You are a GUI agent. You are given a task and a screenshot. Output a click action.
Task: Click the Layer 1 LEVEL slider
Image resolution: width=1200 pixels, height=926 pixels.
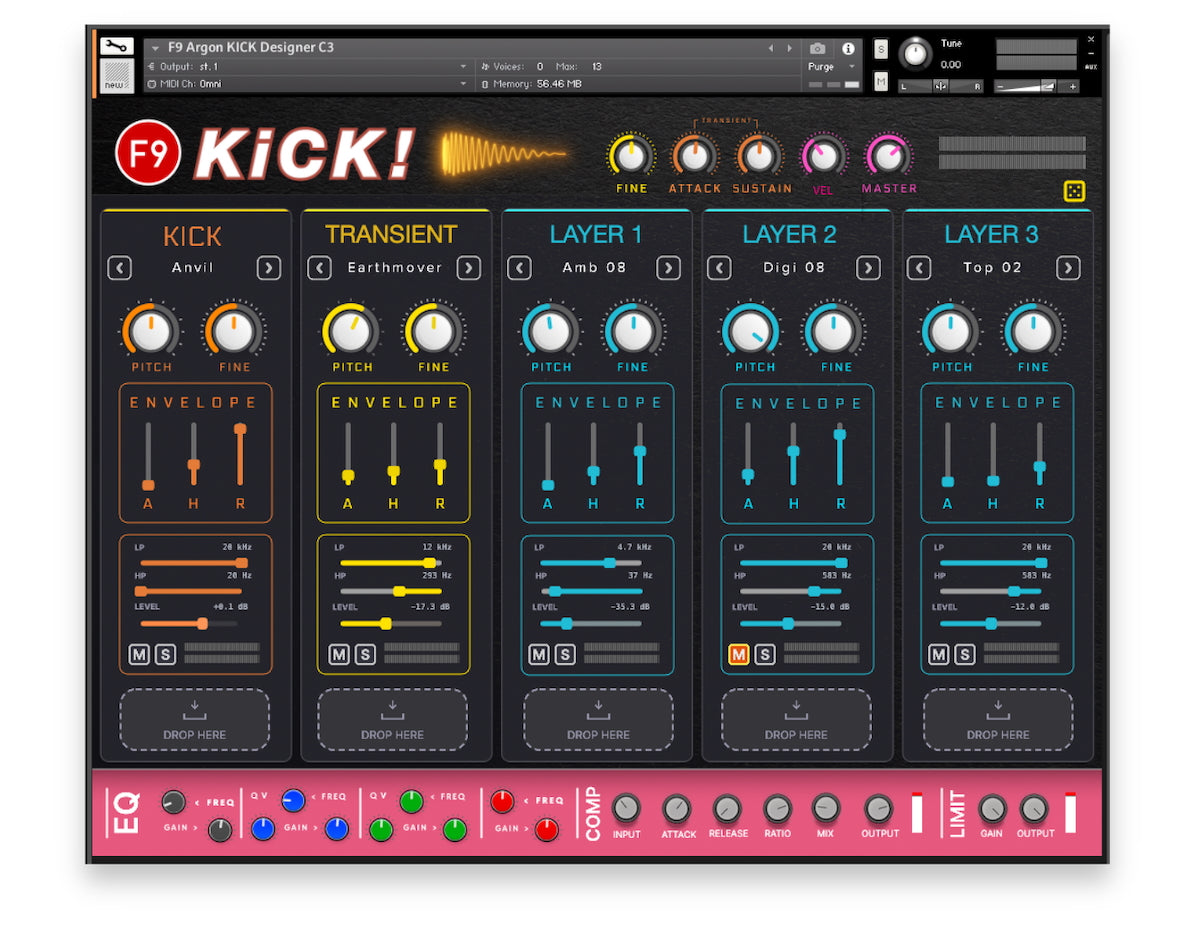tap(591, 623)
